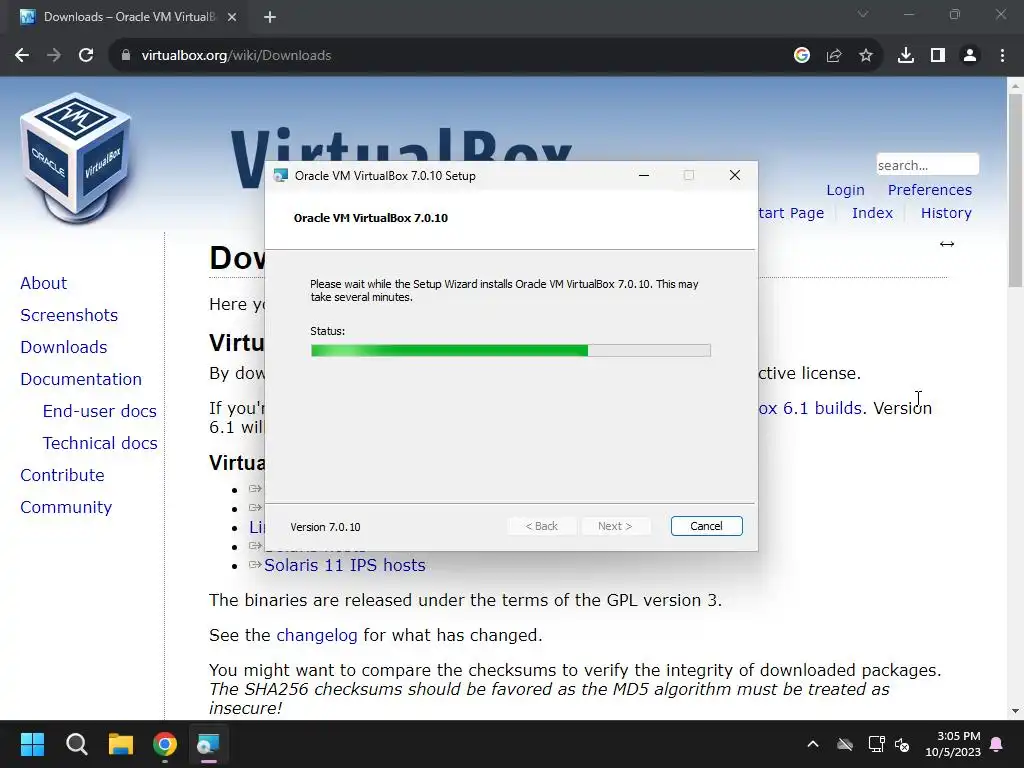Open Technical docs link
The height and width of the screenshot is (768, 1024).
pos(100,443)
